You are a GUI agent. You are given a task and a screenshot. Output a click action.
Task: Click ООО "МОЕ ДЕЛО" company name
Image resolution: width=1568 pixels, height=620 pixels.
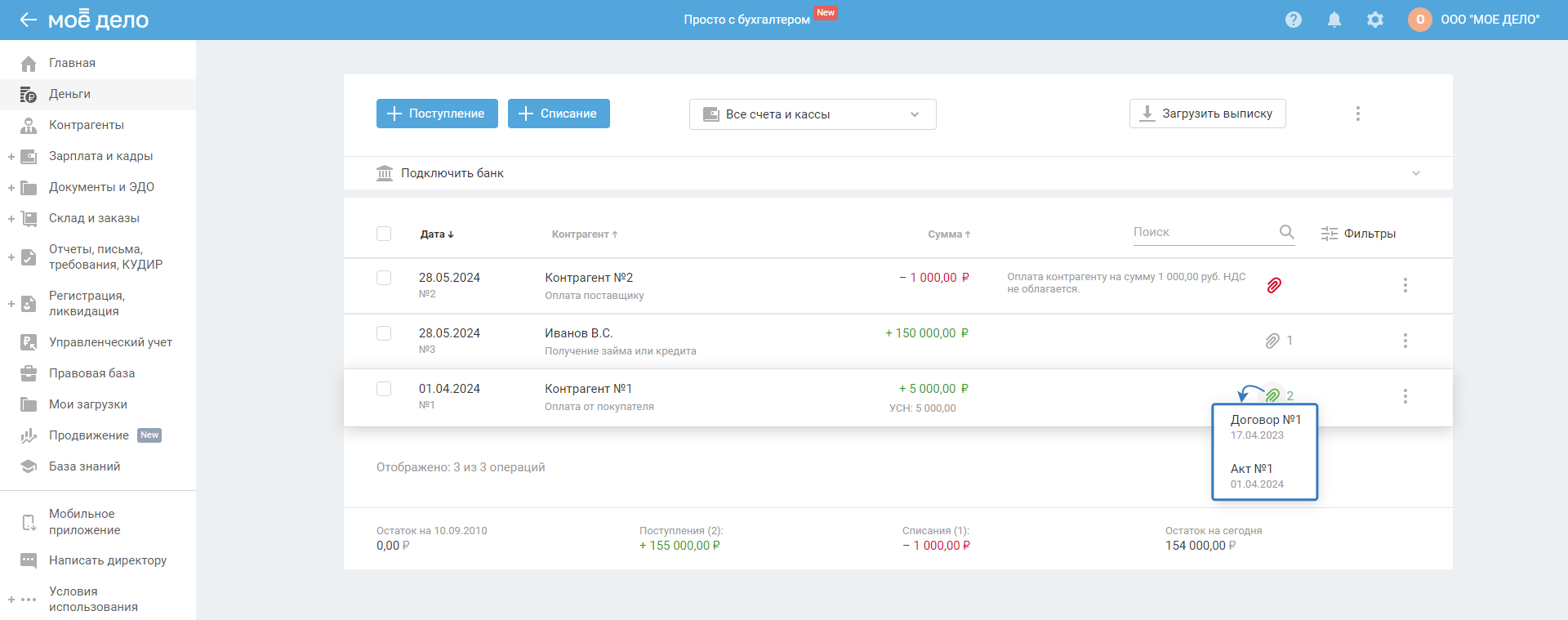click(x=1490, y=20)
